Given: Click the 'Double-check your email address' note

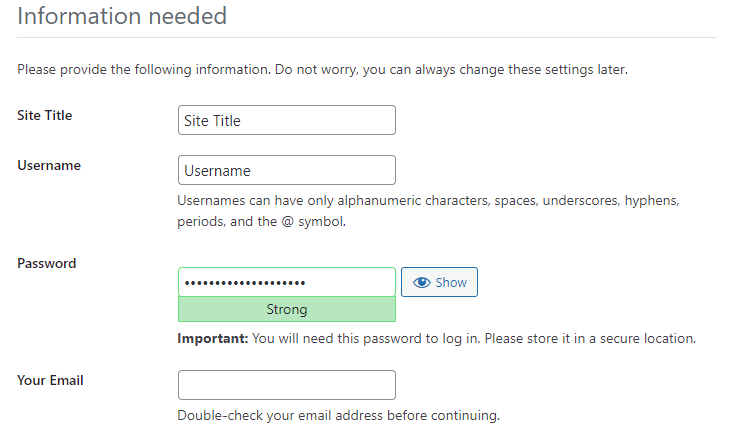Looking at the screenshot, I should [338, 415].
